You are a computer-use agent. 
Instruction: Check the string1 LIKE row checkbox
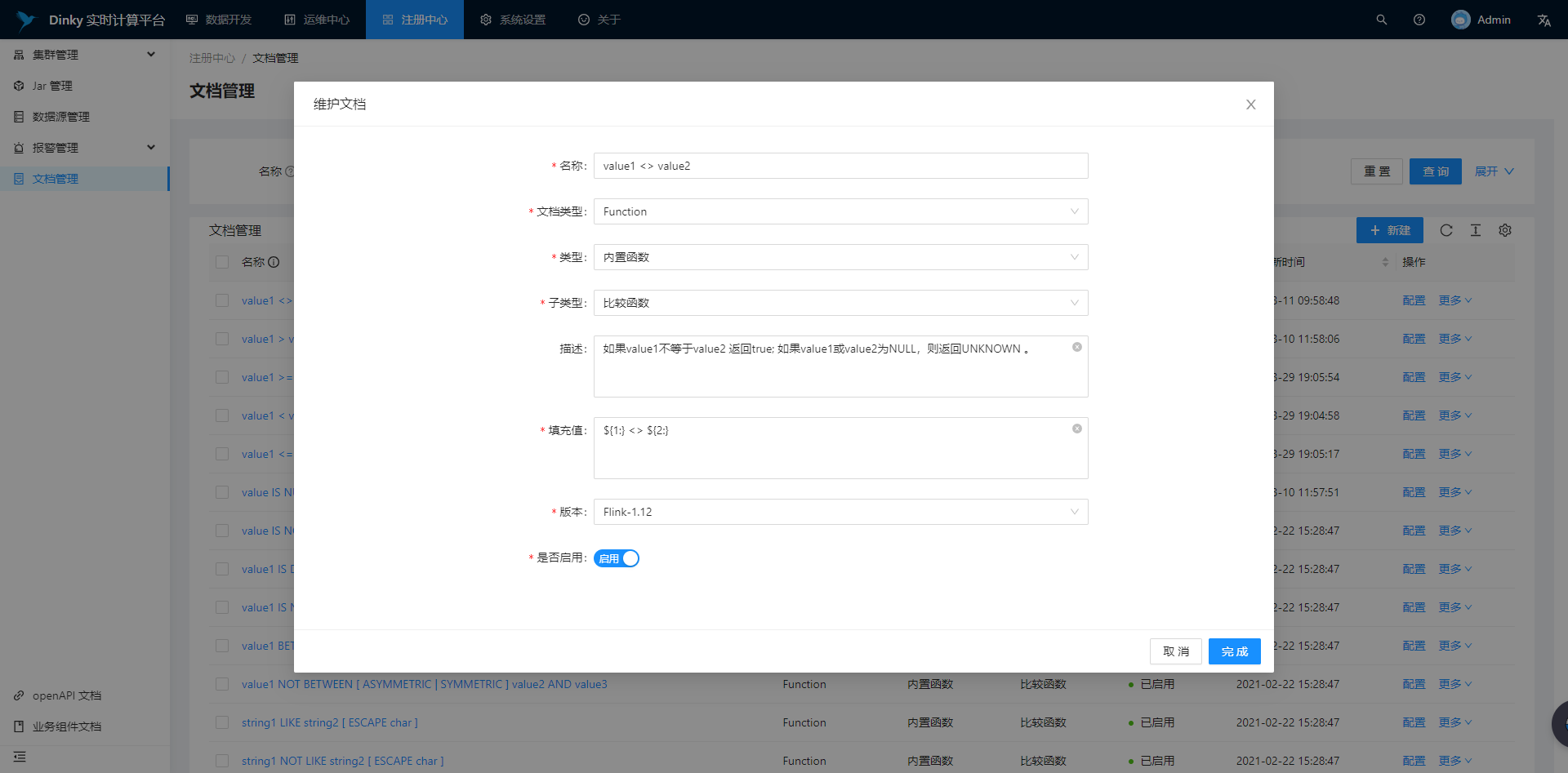(222, 722)
